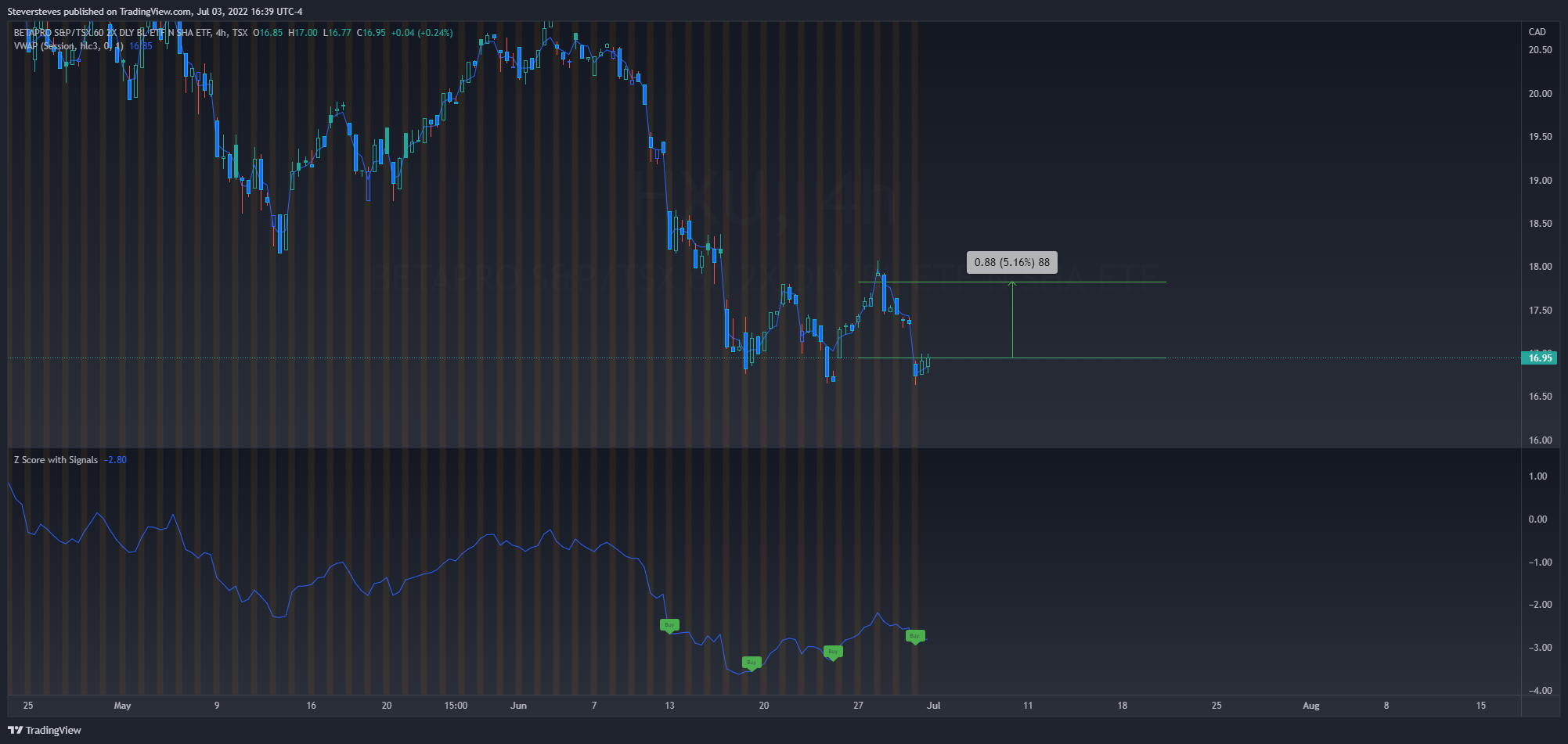Screen dimensions: 1568x744
Task: Click the 13 date label on time axis
Action: tap(669, 706)
